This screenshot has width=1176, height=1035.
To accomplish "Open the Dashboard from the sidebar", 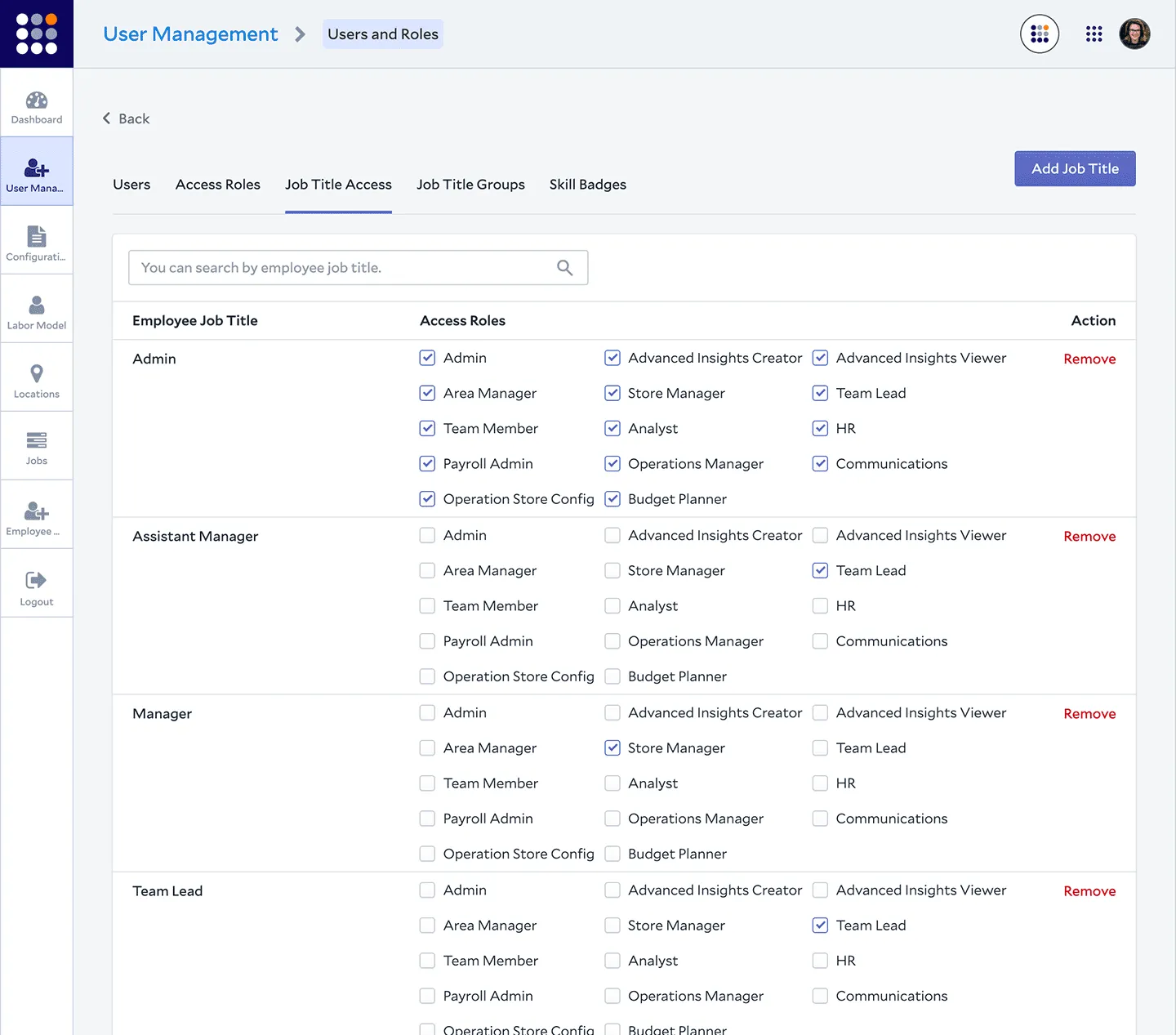I will 37,106.
